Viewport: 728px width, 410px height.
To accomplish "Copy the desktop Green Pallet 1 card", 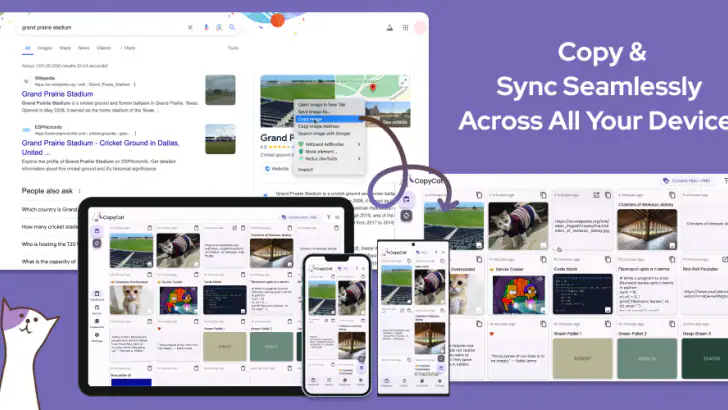I will 608,324.
